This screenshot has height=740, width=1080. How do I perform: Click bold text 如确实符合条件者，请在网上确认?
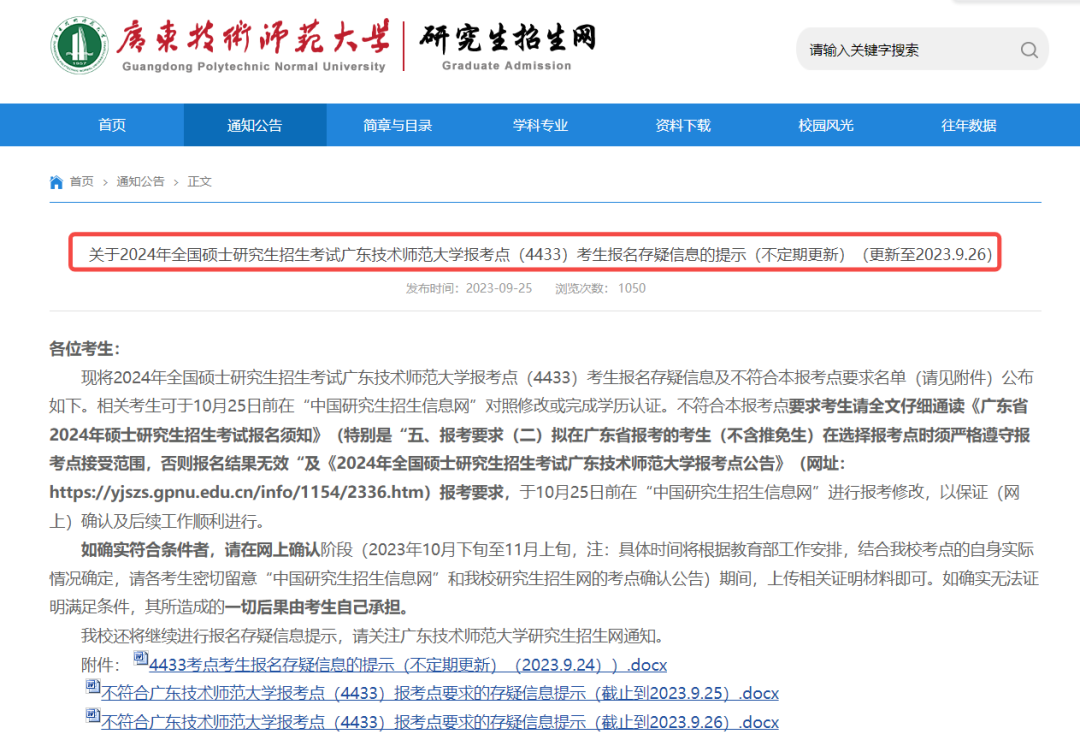[x=200, y=550]
